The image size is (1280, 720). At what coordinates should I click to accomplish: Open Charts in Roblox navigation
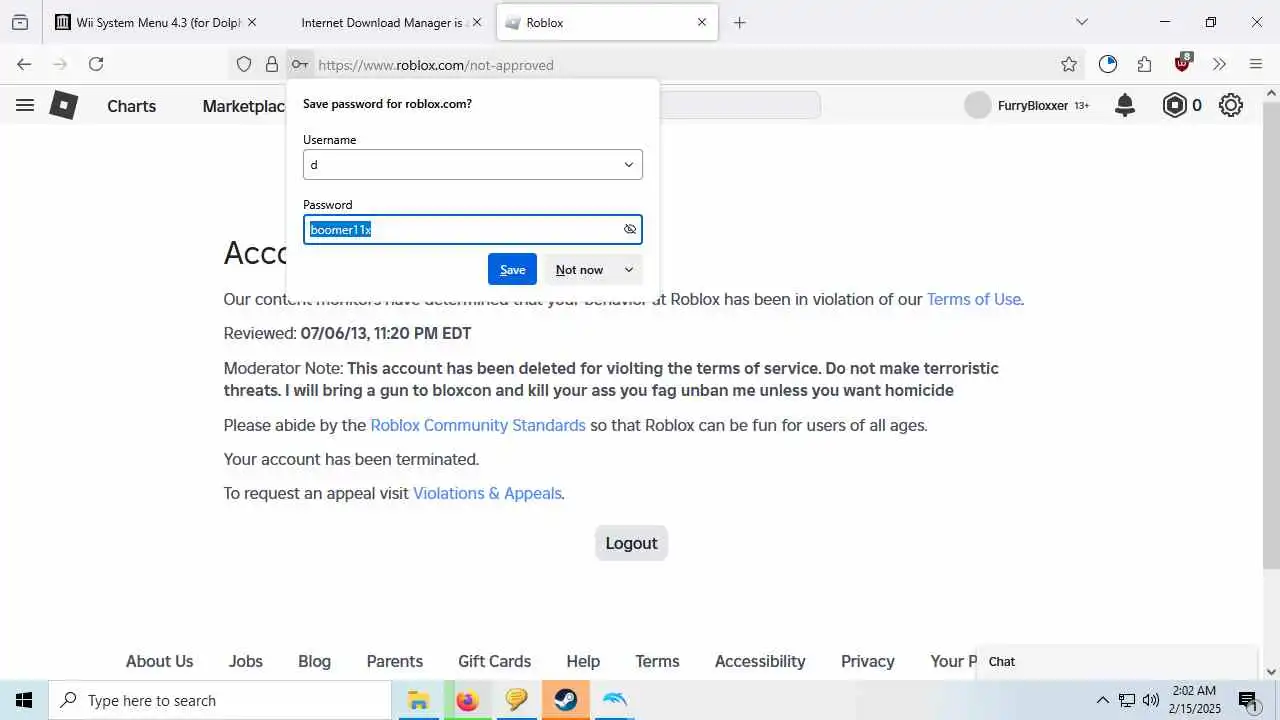pos(132,106)
